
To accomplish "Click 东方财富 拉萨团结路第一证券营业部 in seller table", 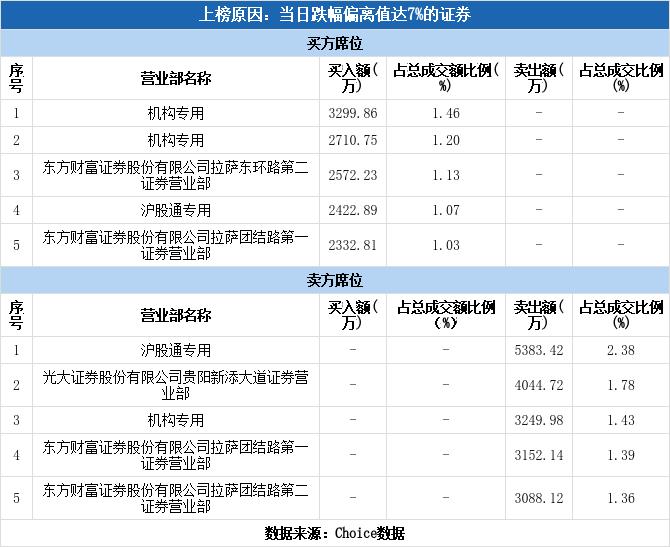I will [x=176, y=456].
